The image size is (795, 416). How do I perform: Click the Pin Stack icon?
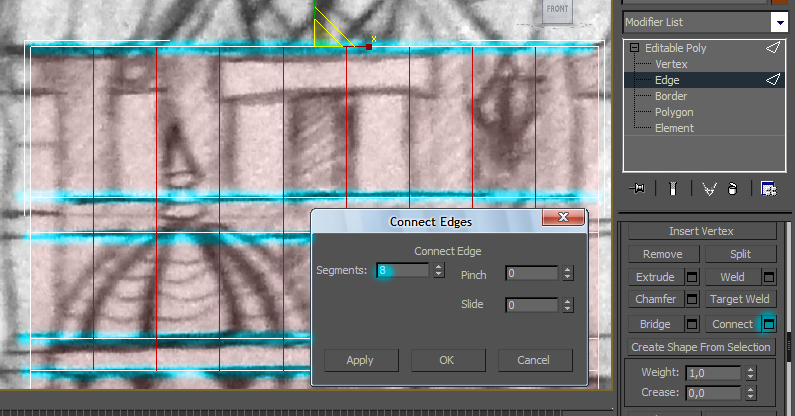pos(636,187)
